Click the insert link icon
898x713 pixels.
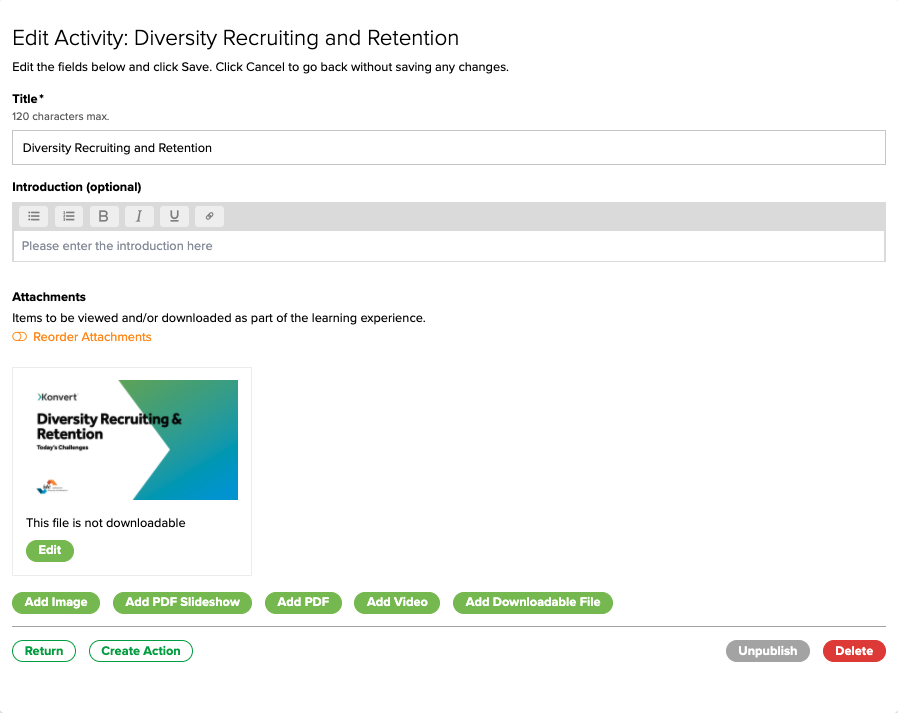point(209,216)
